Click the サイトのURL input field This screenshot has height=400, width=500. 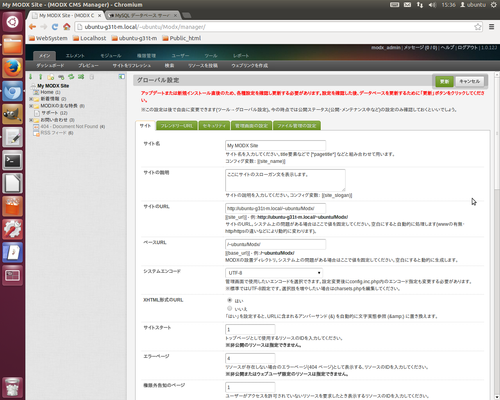[x=275, y=208]
